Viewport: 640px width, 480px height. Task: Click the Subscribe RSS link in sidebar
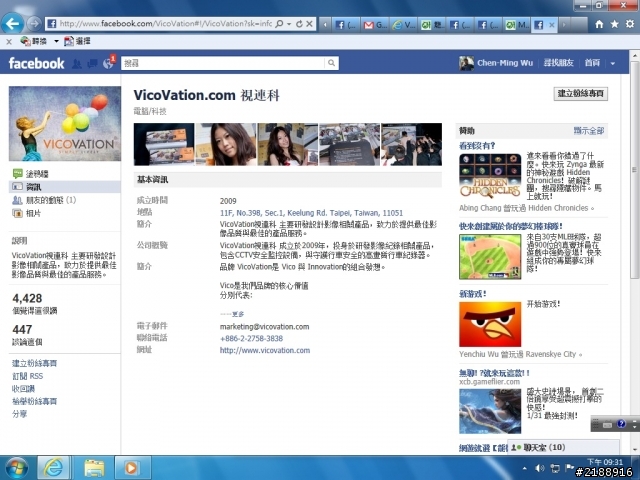pyautogui.click(x=27, y=376)
